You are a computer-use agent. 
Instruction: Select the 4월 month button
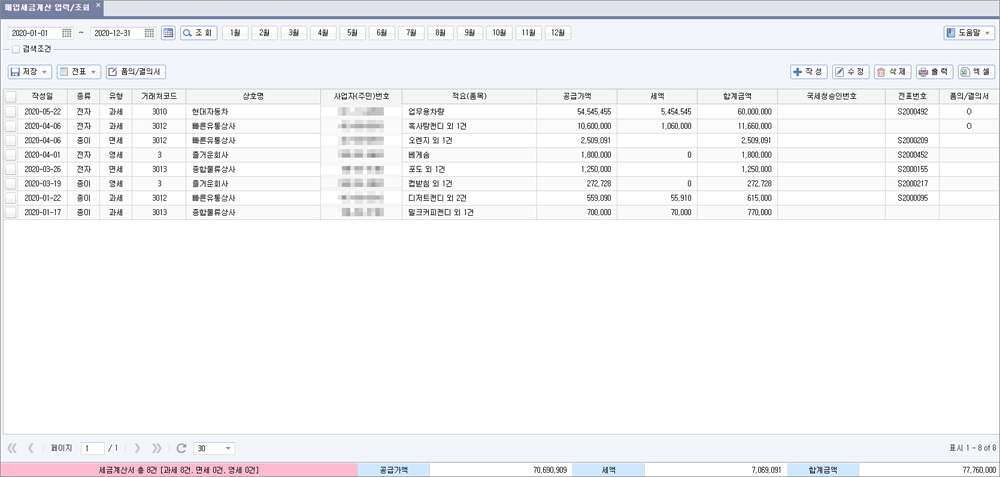(x=323, y=33)
